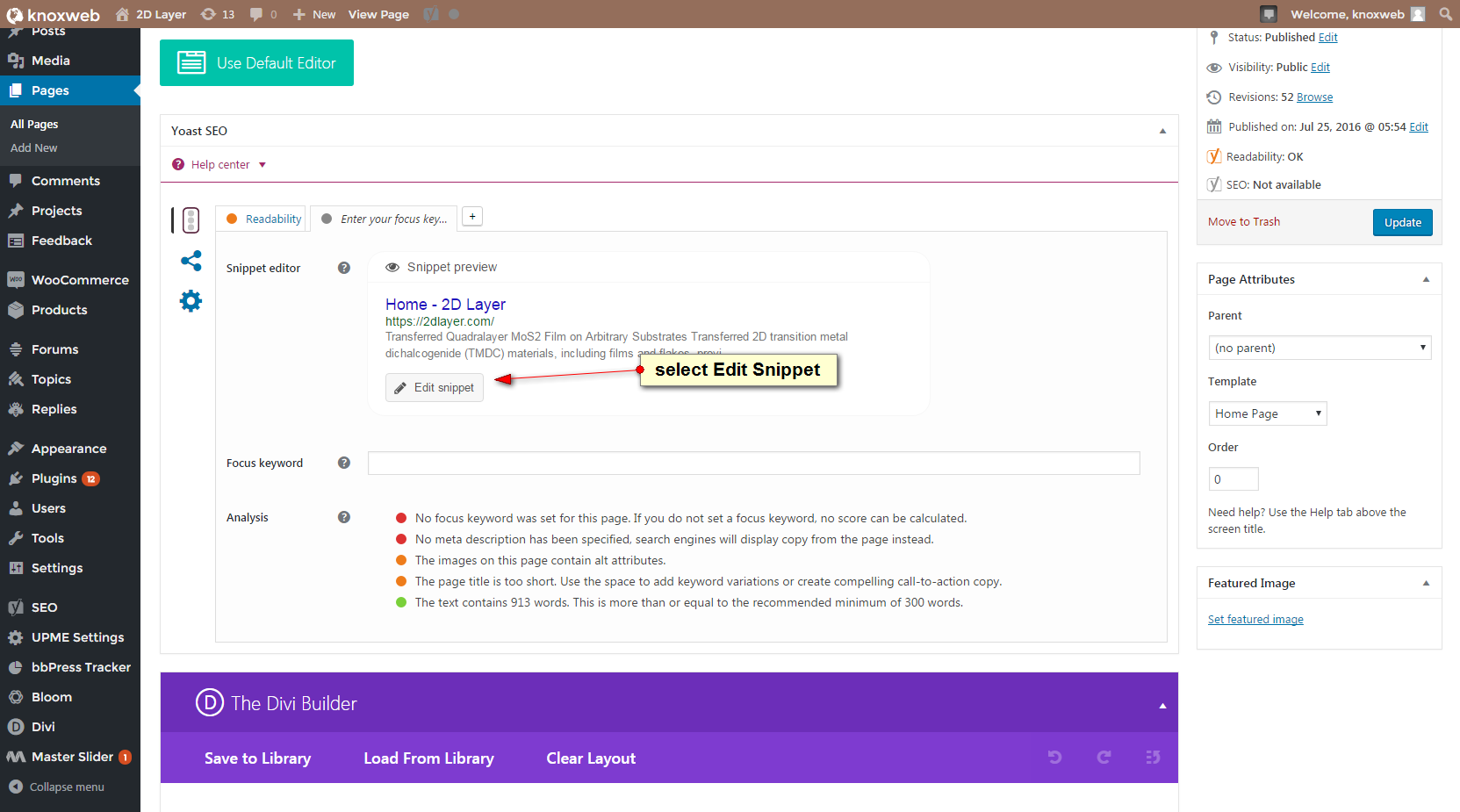The height and width of the screenshot is (812, 1460).
Task: Open the Yoast advanced gear settings
Action: 191,301
